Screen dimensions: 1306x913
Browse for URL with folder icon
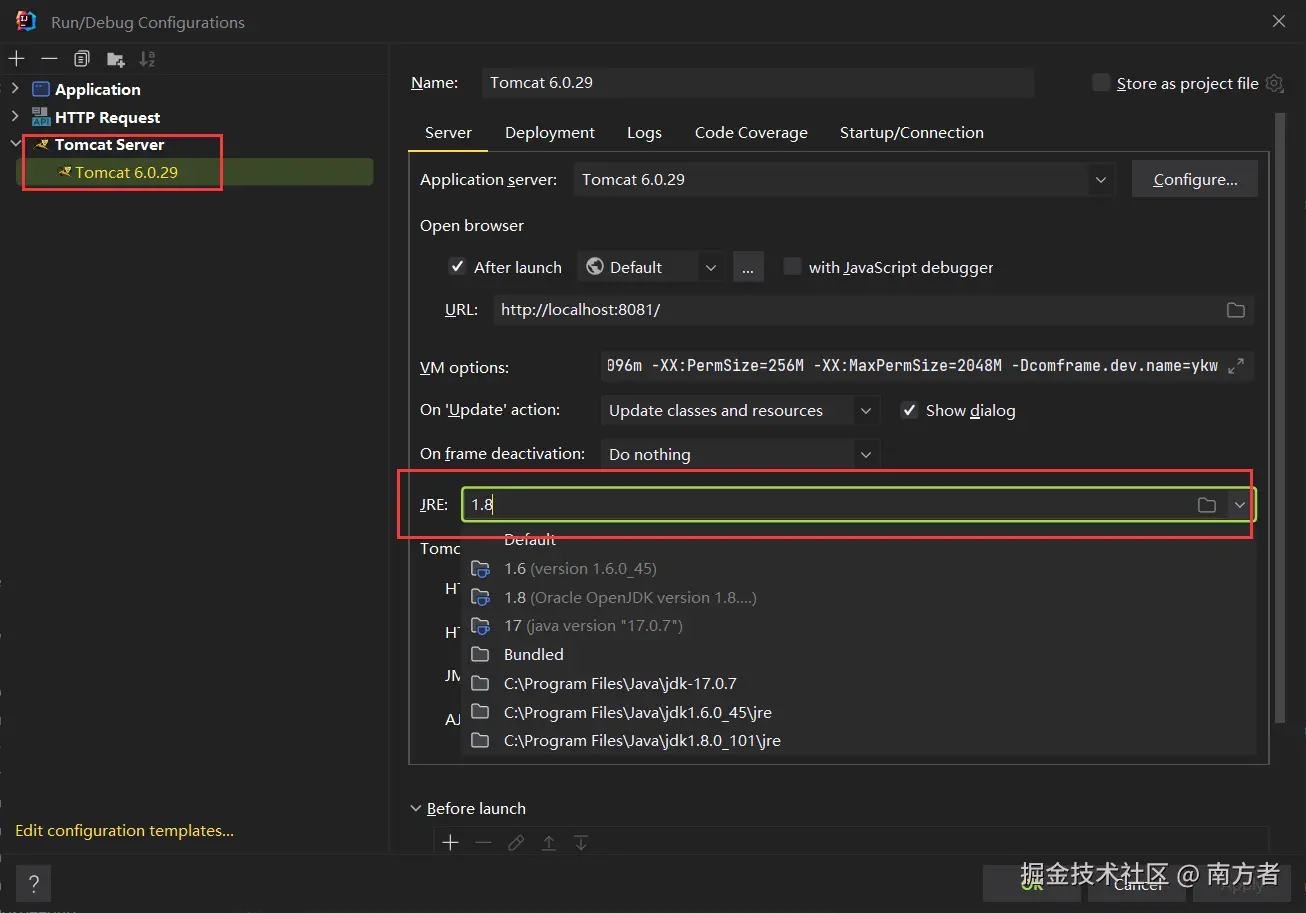point(1236,310)
